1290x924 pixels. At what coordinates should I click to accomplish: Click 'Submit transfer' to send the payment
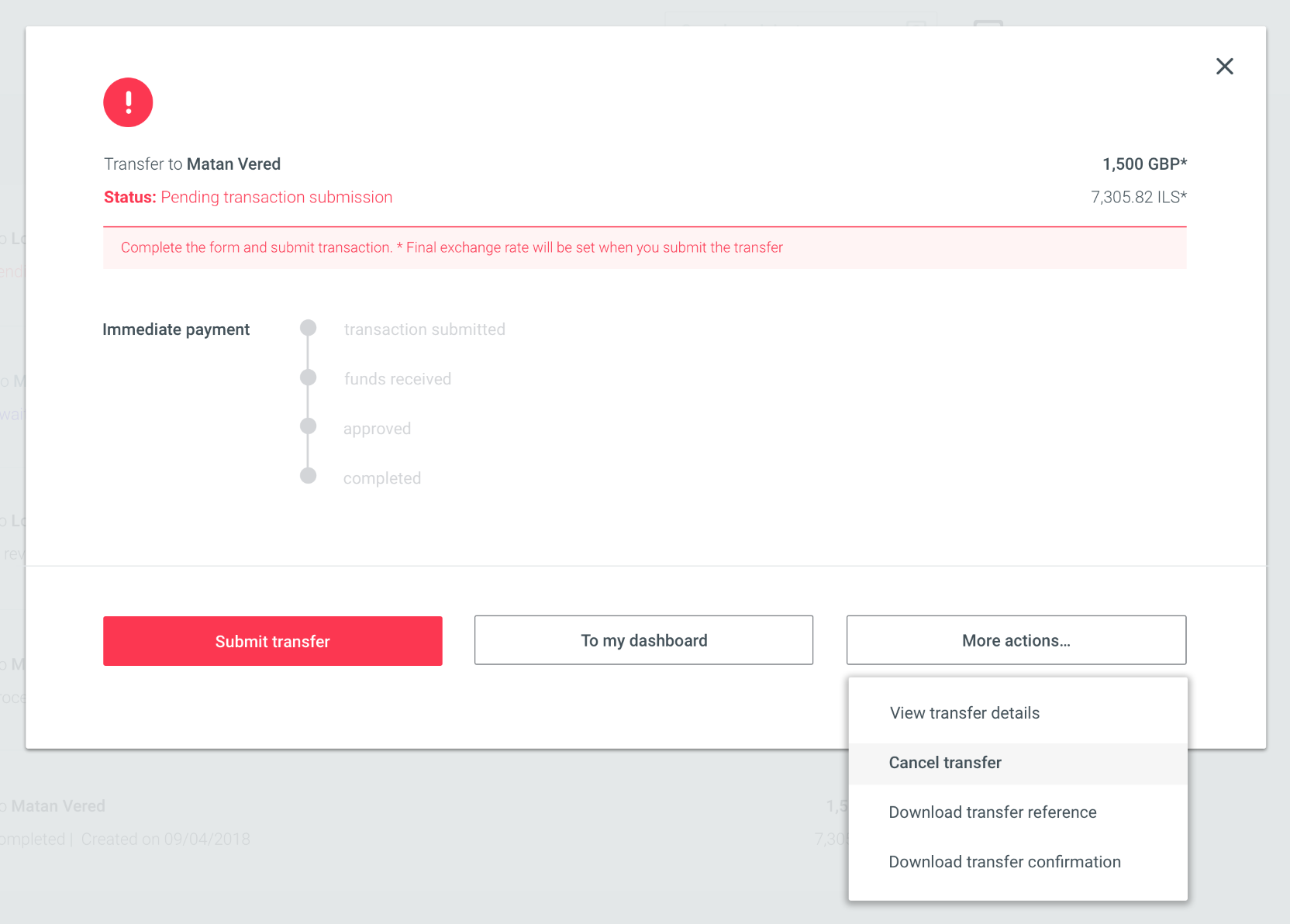272,641
